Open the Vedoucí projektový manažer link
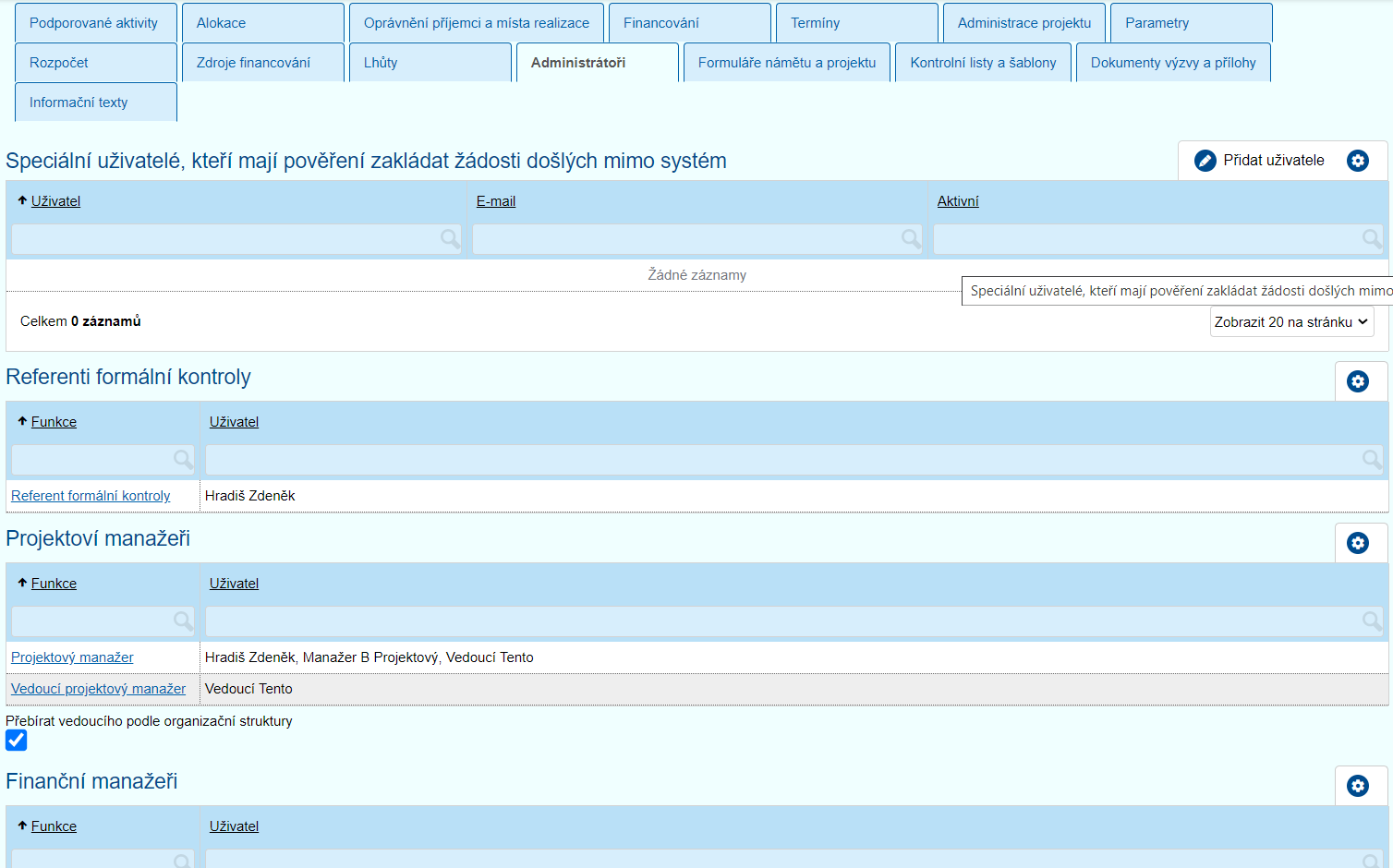Screen dimensions: 1393x868 pyautogui.click(x=98, y=689)
